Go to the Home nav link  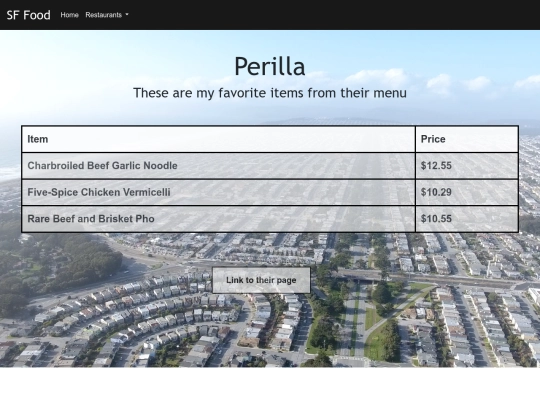[x=70, y=15]
